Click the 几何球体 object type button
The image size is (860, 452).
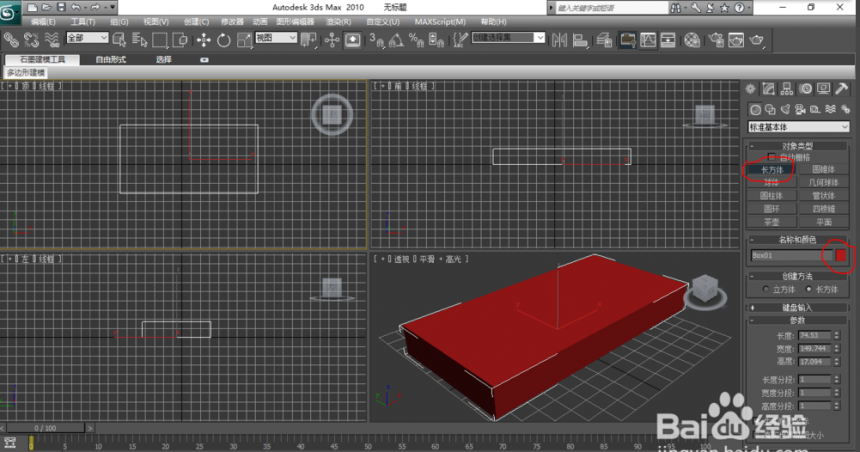pyautogui.click(x=823, y=183)
